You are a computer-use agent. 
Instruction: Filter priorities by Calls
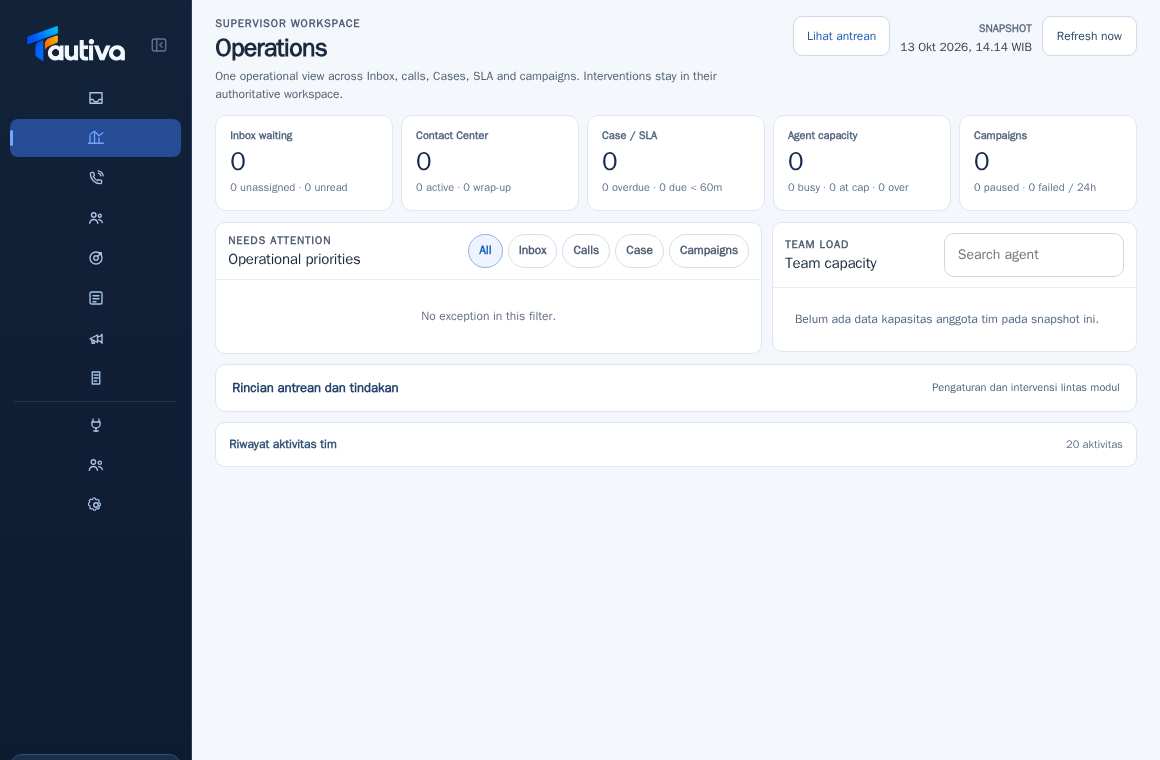click(x=586, y=251)
